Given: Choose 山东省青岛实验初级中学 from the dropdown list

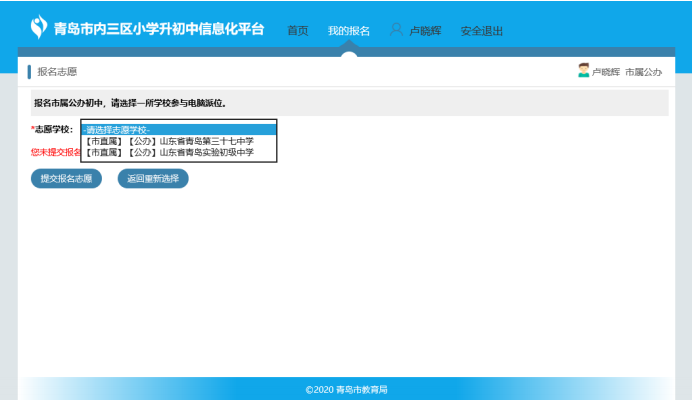Looking at the screenshot, I should click(x=169, y=152).
